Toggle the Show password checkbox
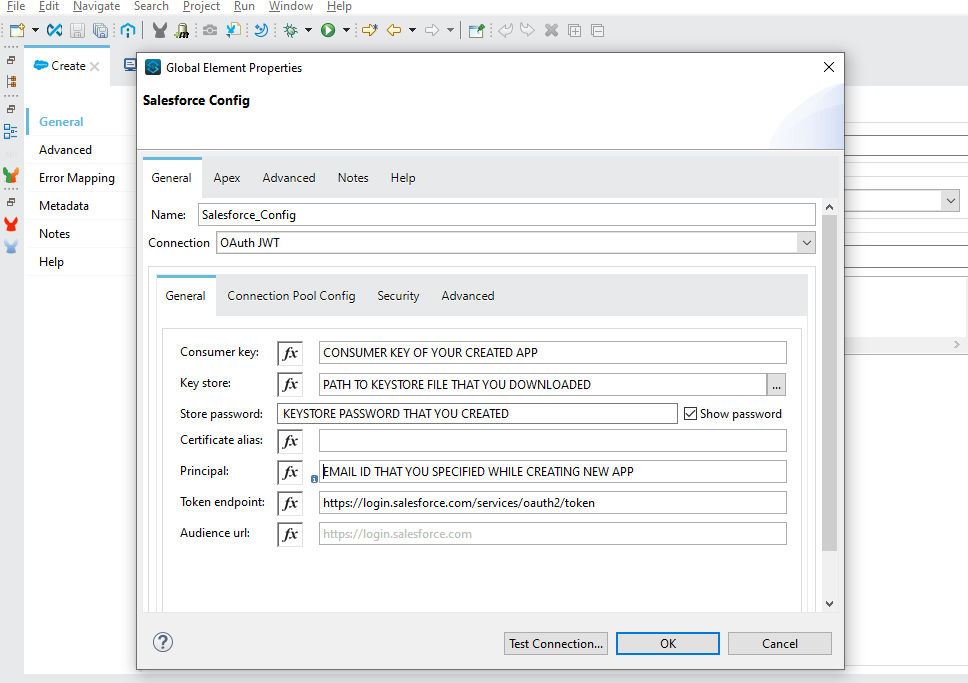 coord(690,414)
